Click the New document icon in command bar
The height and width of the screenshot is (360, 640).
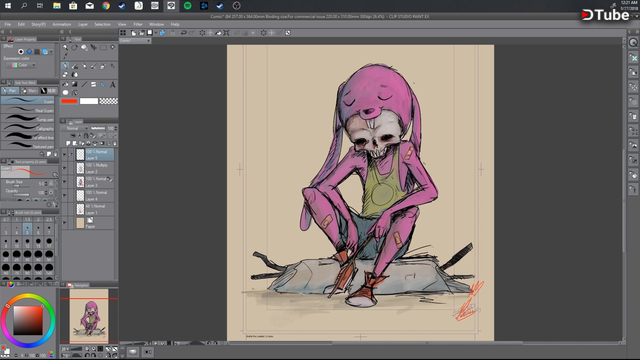tap(133, 33)
